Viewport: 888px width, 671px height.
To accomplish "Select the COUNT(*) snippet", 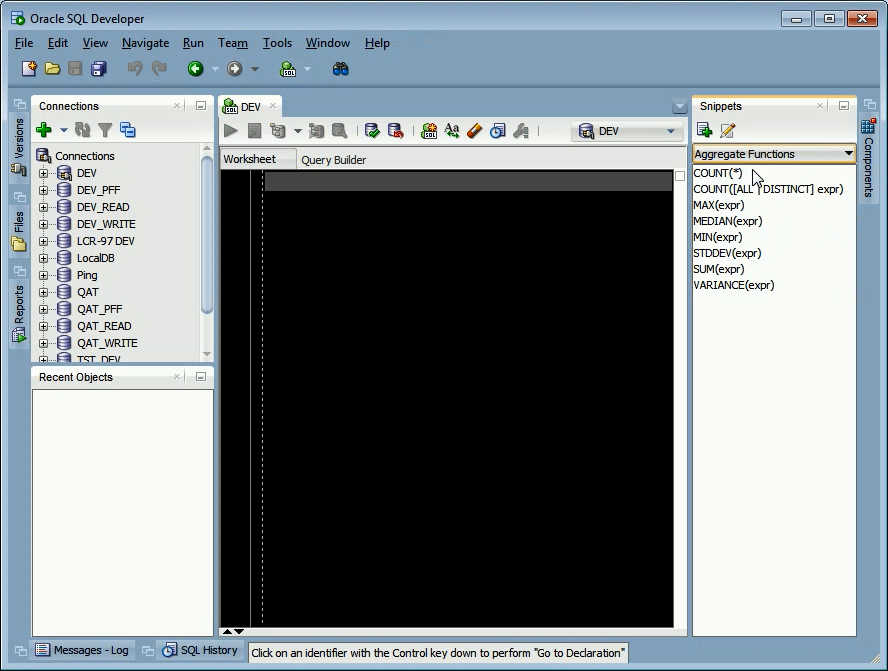I will click(718, 173).
